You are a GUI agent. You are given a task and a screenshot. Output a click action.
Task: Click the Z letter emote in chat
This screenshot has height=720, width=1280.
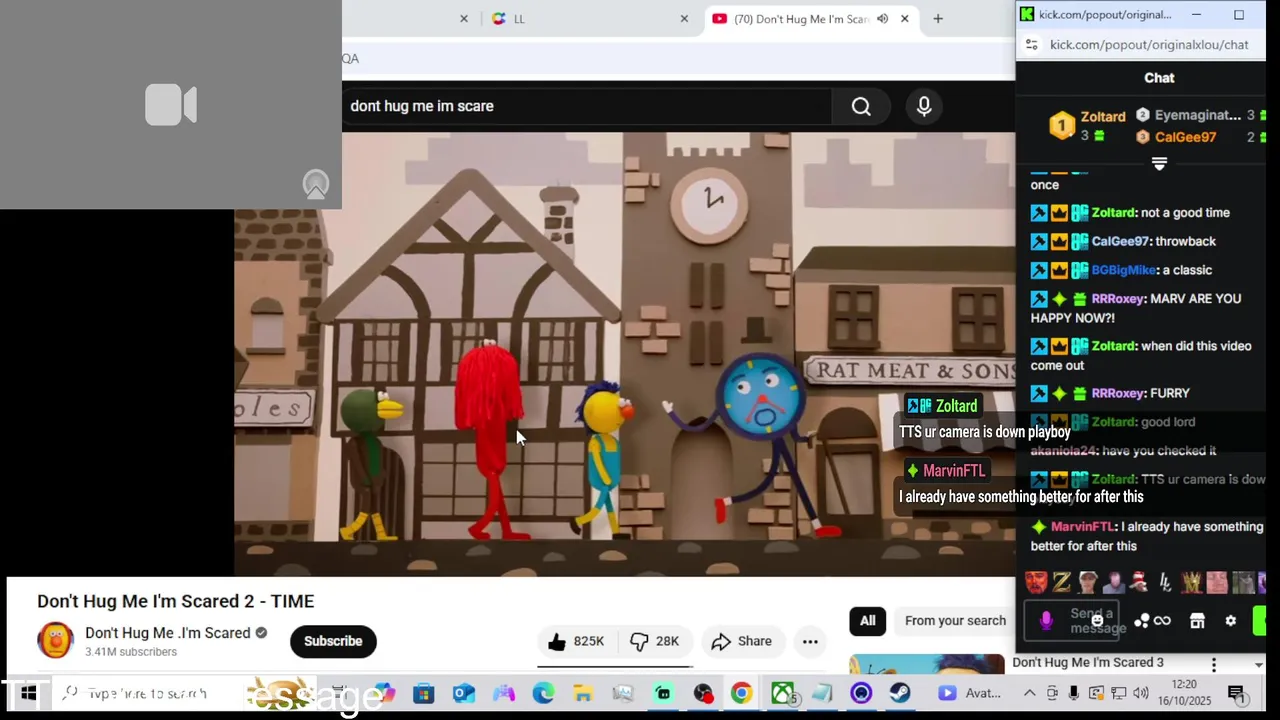click(x=1061, y=582)
